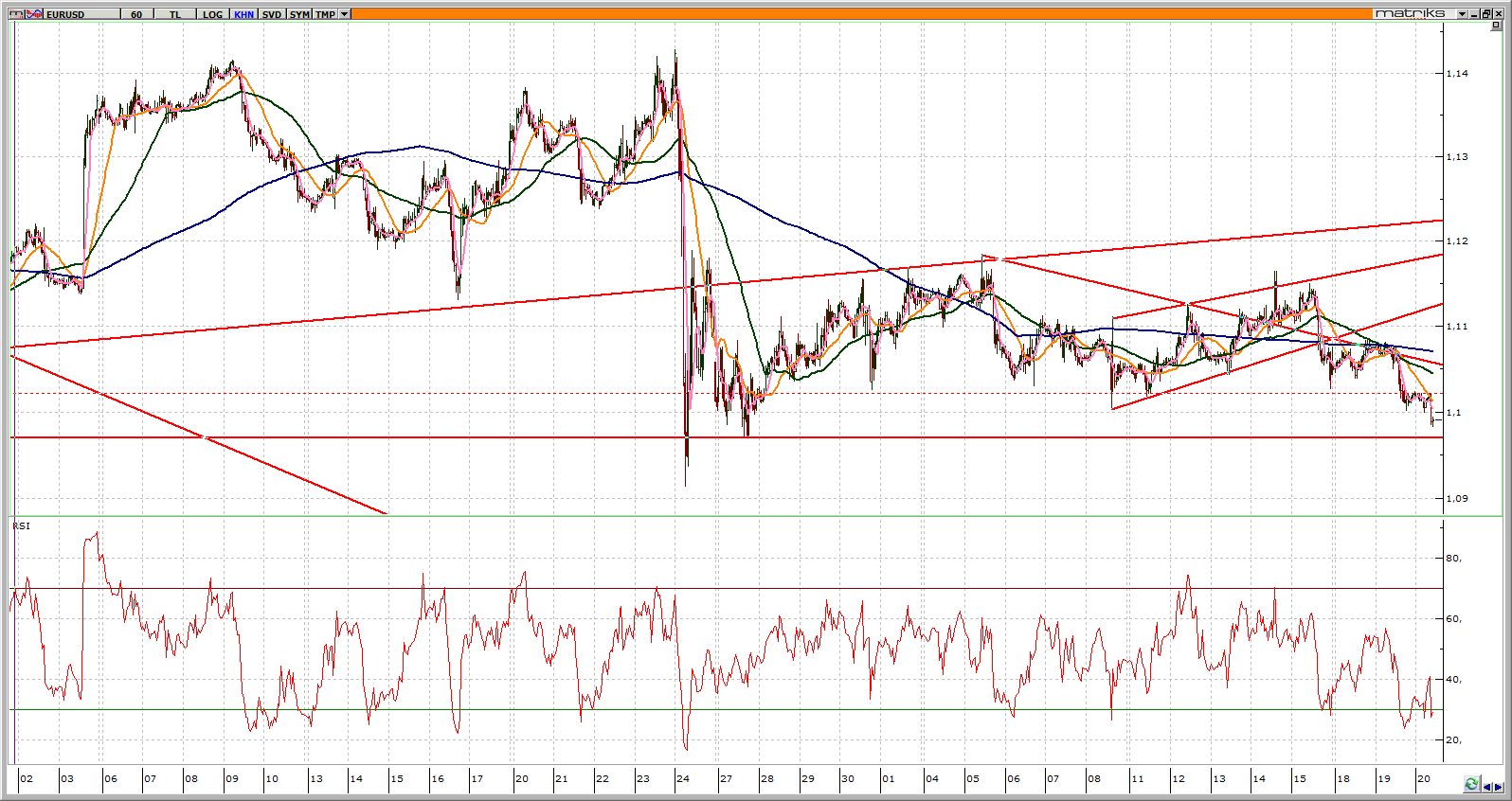Click date label 24 on time axis
Image resolution: width=1512 pixels, height=801 pixels.
(683, 779)
